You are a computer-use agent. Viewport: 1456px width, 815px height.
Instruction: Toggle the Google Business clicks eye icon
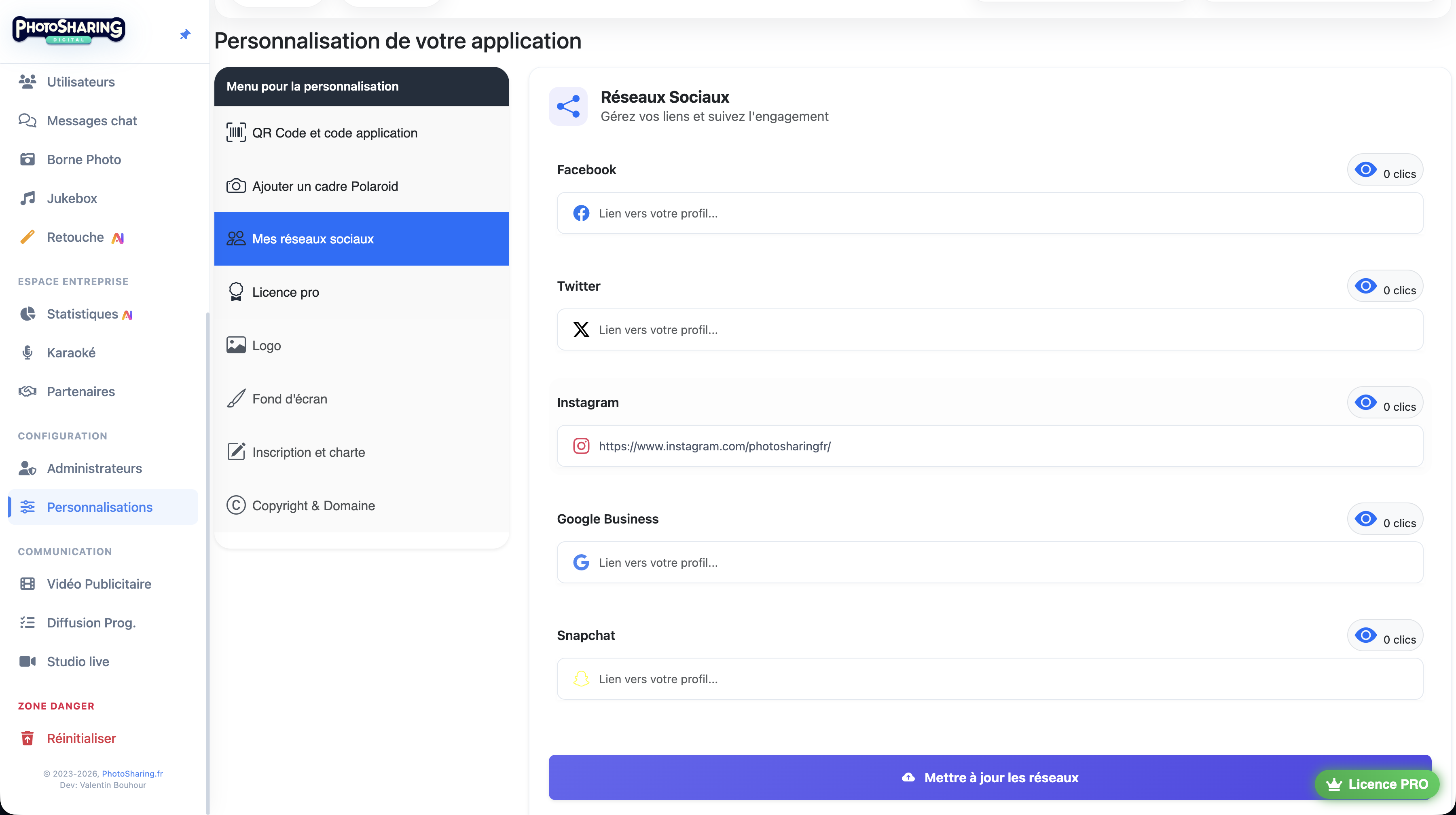(x=1367, y=519)
